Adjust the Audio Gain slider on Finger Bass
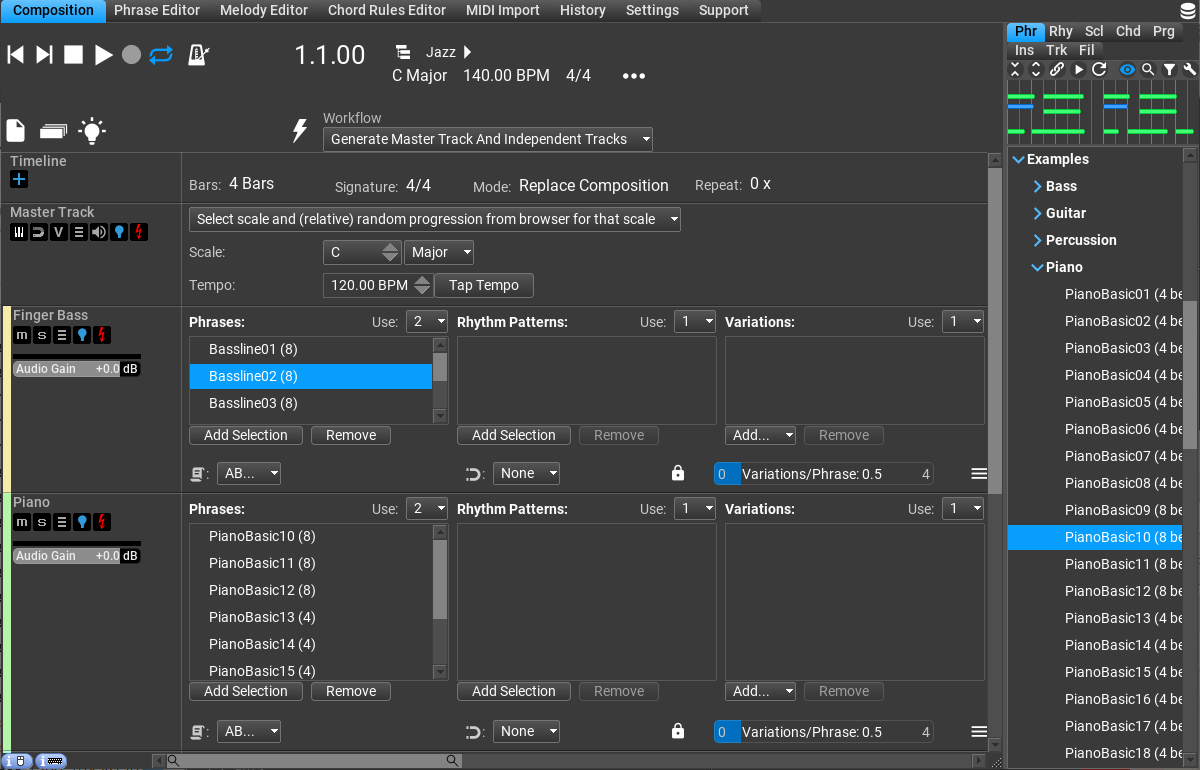The width and height of the screenshot is (1200, 770). [70, 368]
